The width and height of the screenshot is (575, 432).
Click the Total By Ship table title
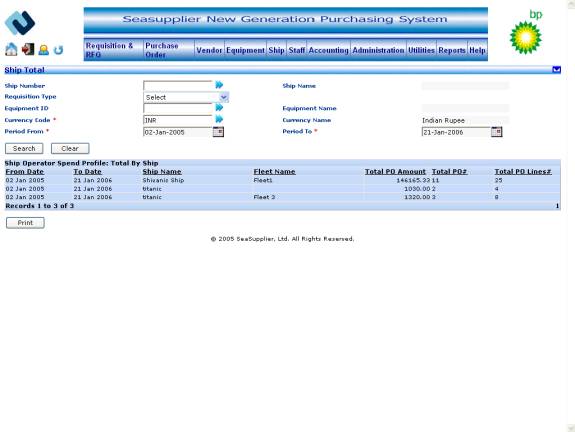coord(81,163)
